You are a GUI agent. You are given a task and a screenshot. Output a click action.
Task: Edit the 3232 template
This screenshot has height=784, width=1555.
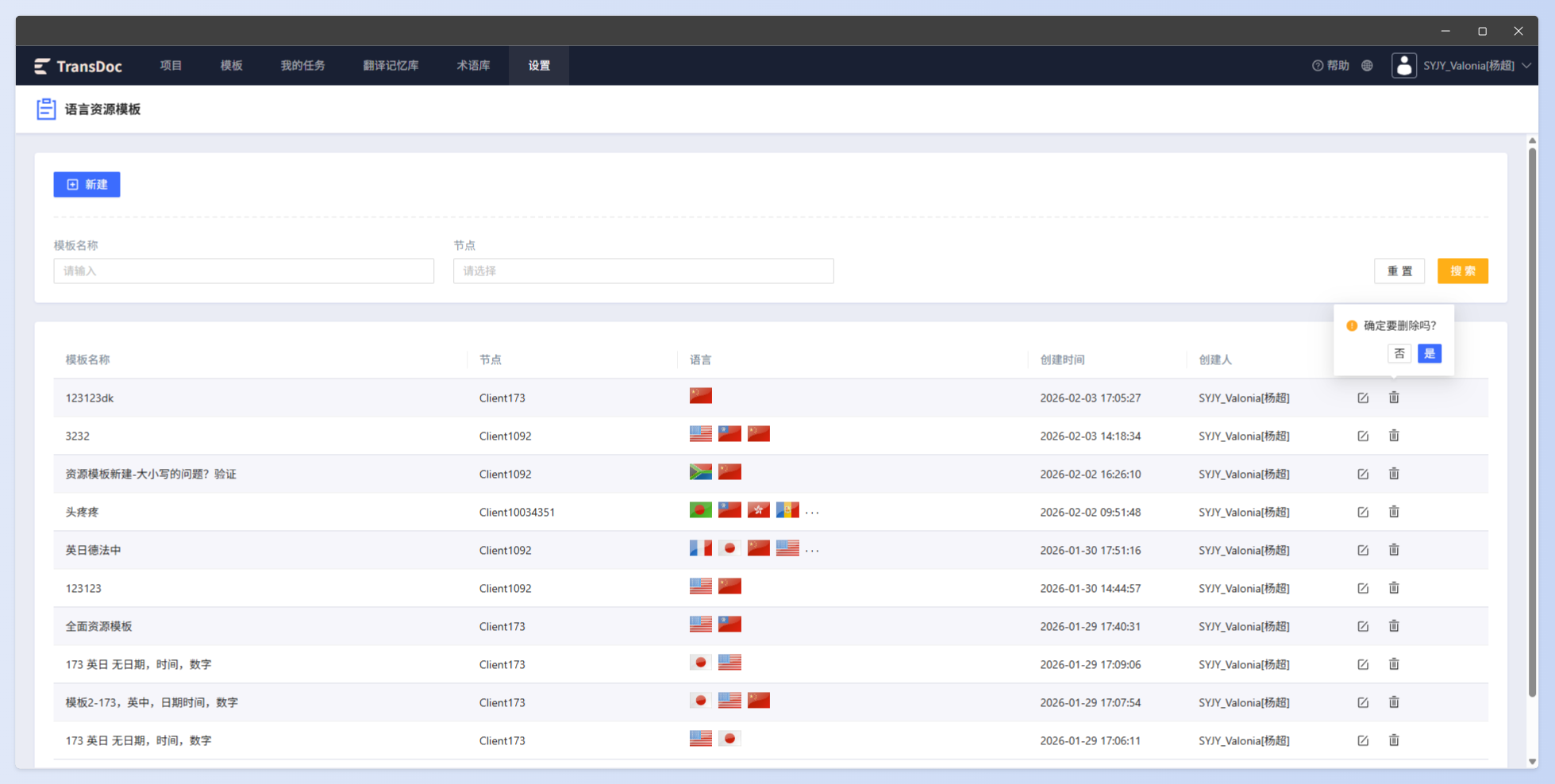[1363, 436]
